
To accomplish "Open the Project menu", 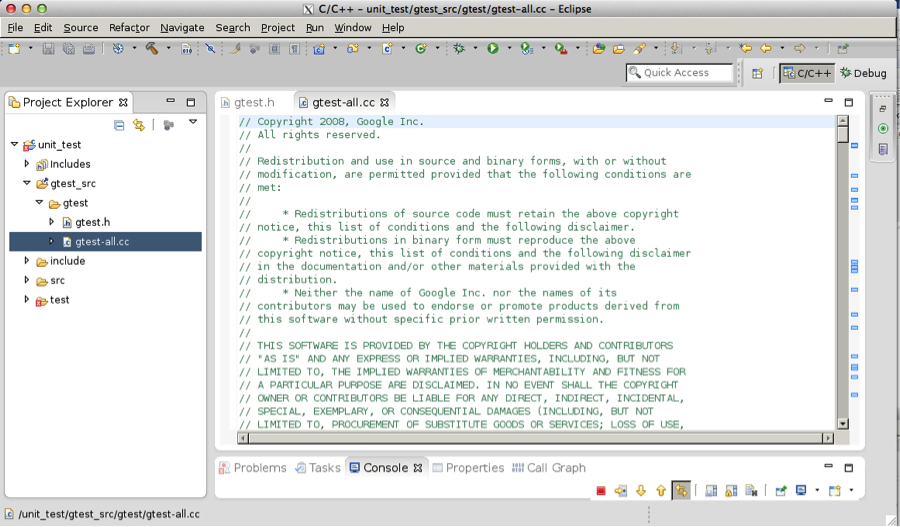I will [278, 28].
